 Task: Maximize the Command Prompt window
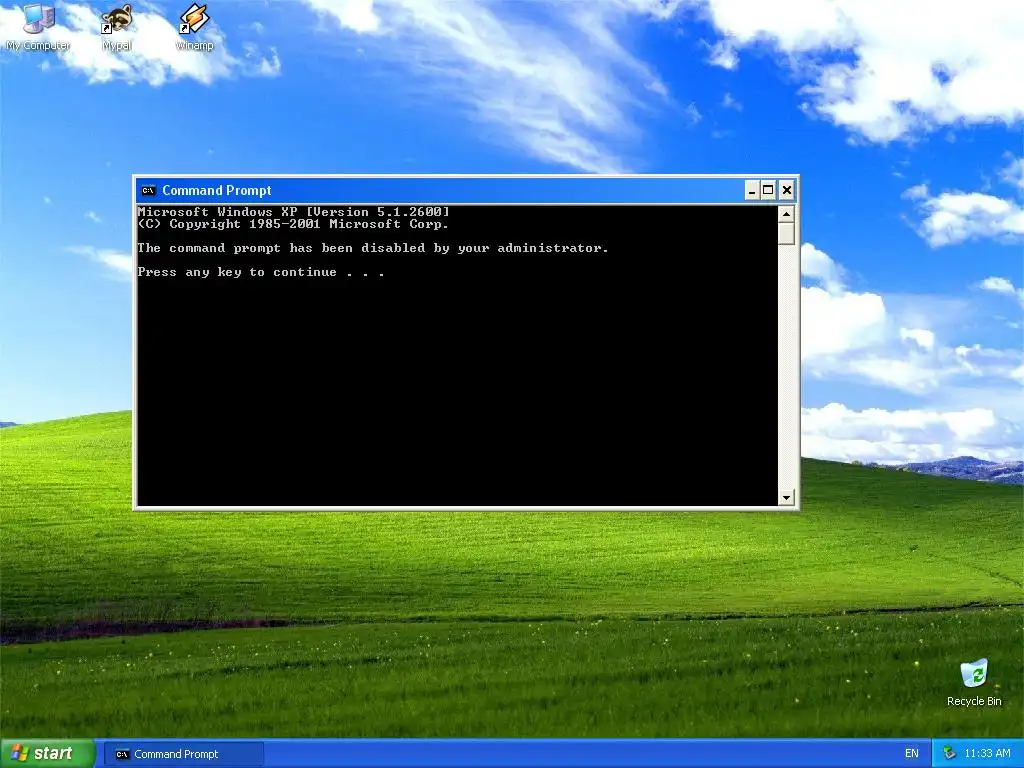click(769, 191)
